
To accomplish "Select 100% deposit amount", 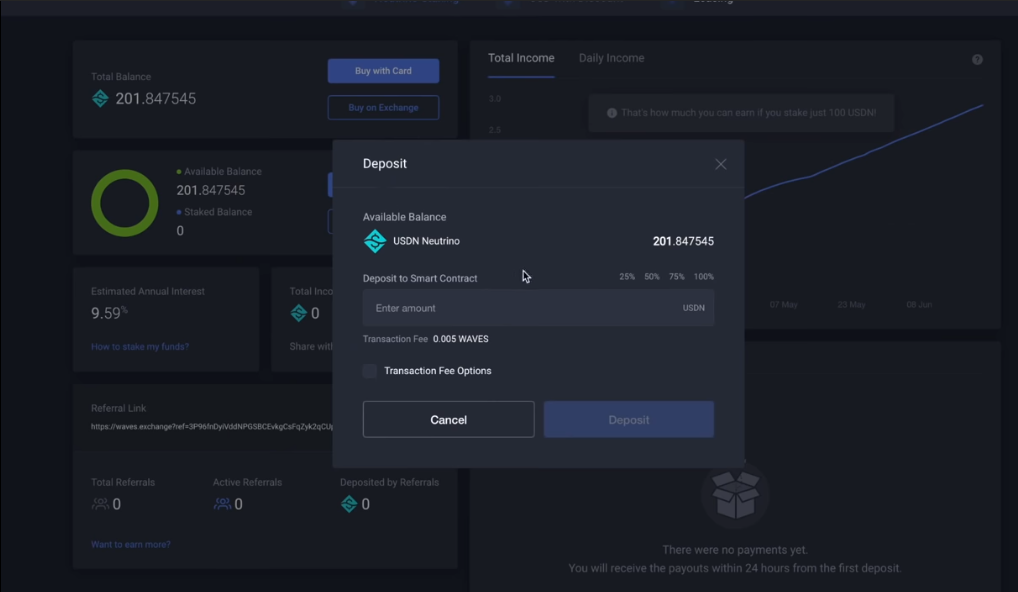I will (704, 277).
